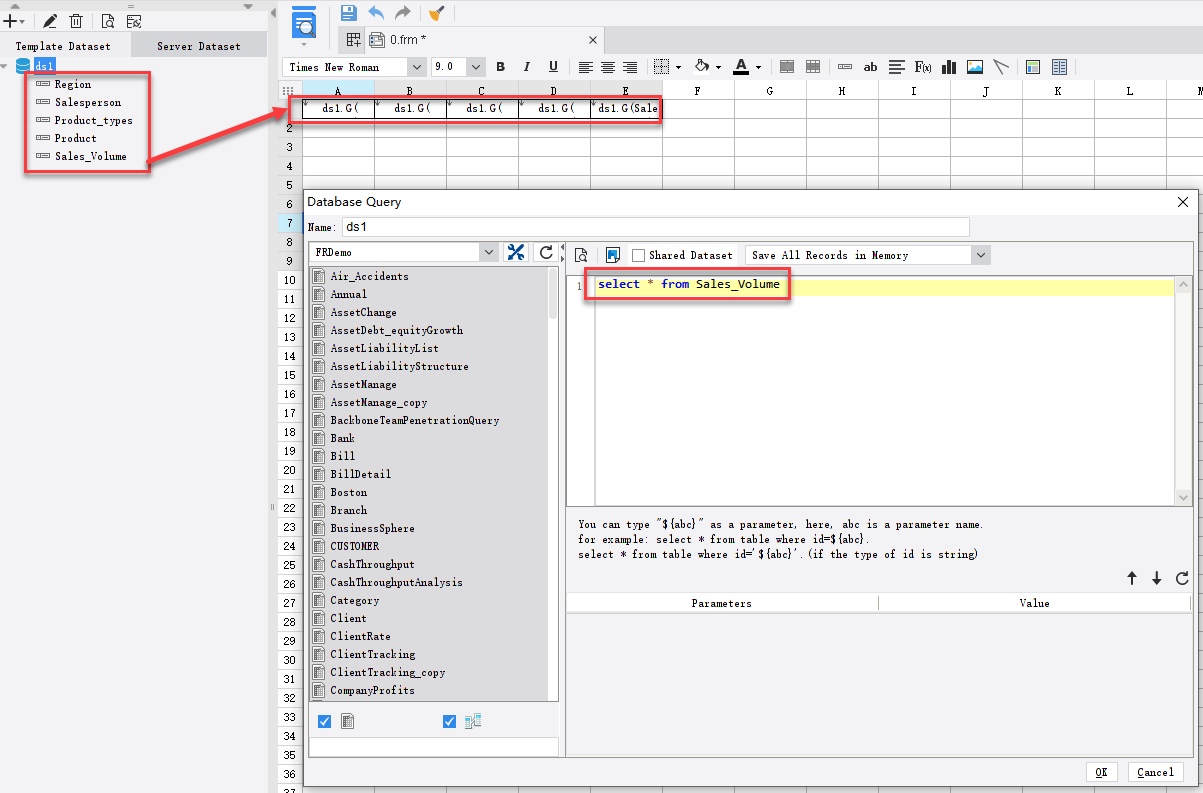Switch to the Server Dataset tab

pos(198,45)
